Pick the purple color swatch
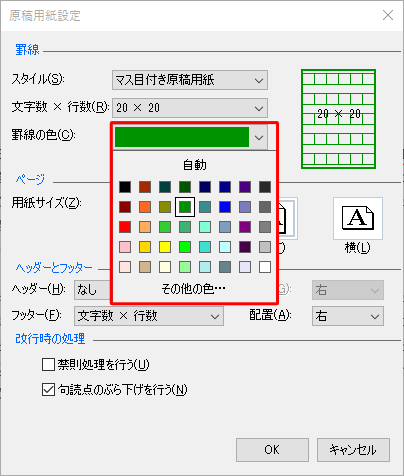404x476 pixels. 245,227
